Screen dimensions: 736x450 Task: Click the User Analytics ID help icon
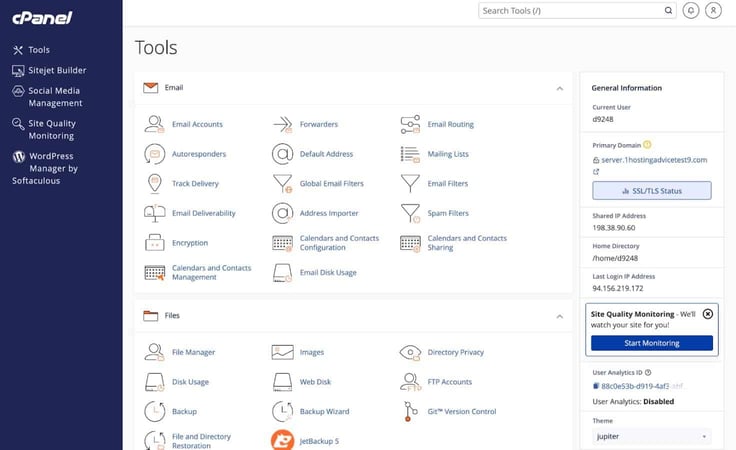tap(648, 373)
